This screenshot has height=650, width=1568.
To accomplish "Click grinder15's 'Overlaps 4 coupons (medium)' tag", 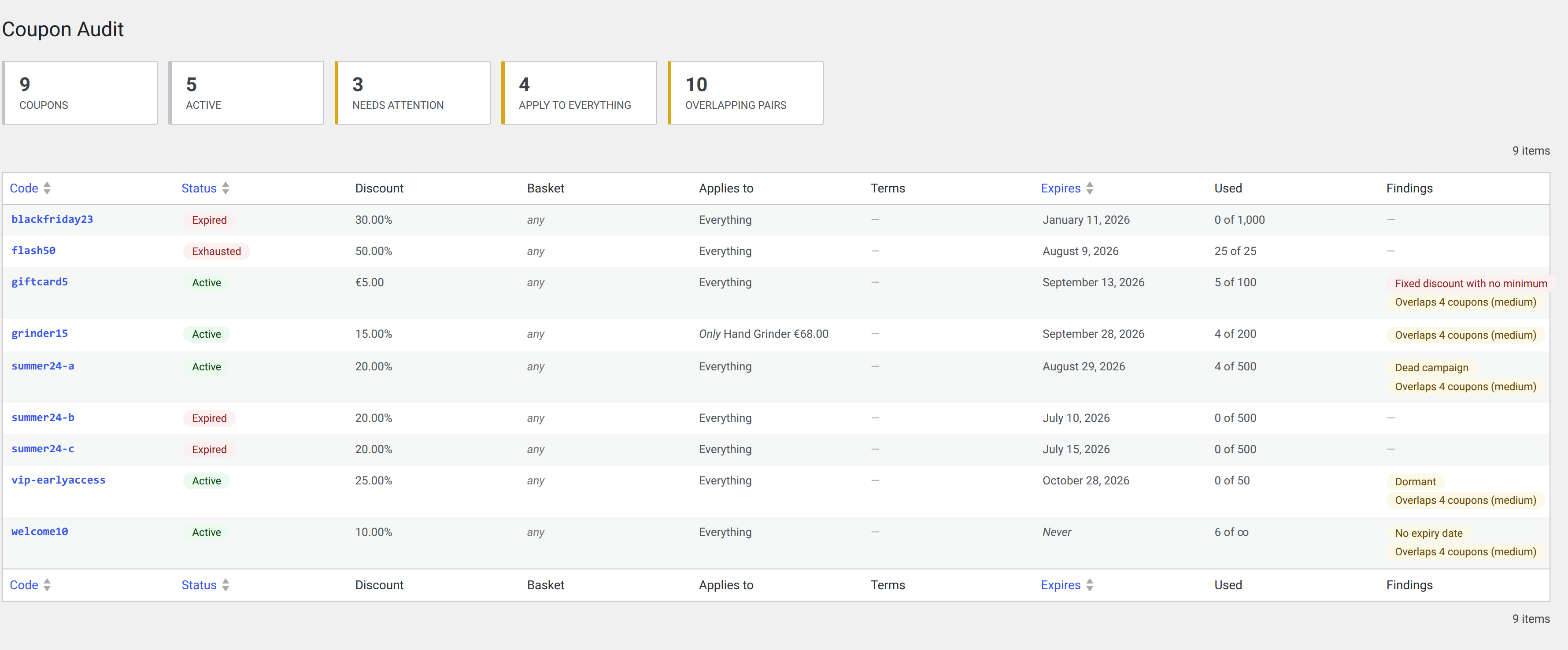I will (1465, 335).
